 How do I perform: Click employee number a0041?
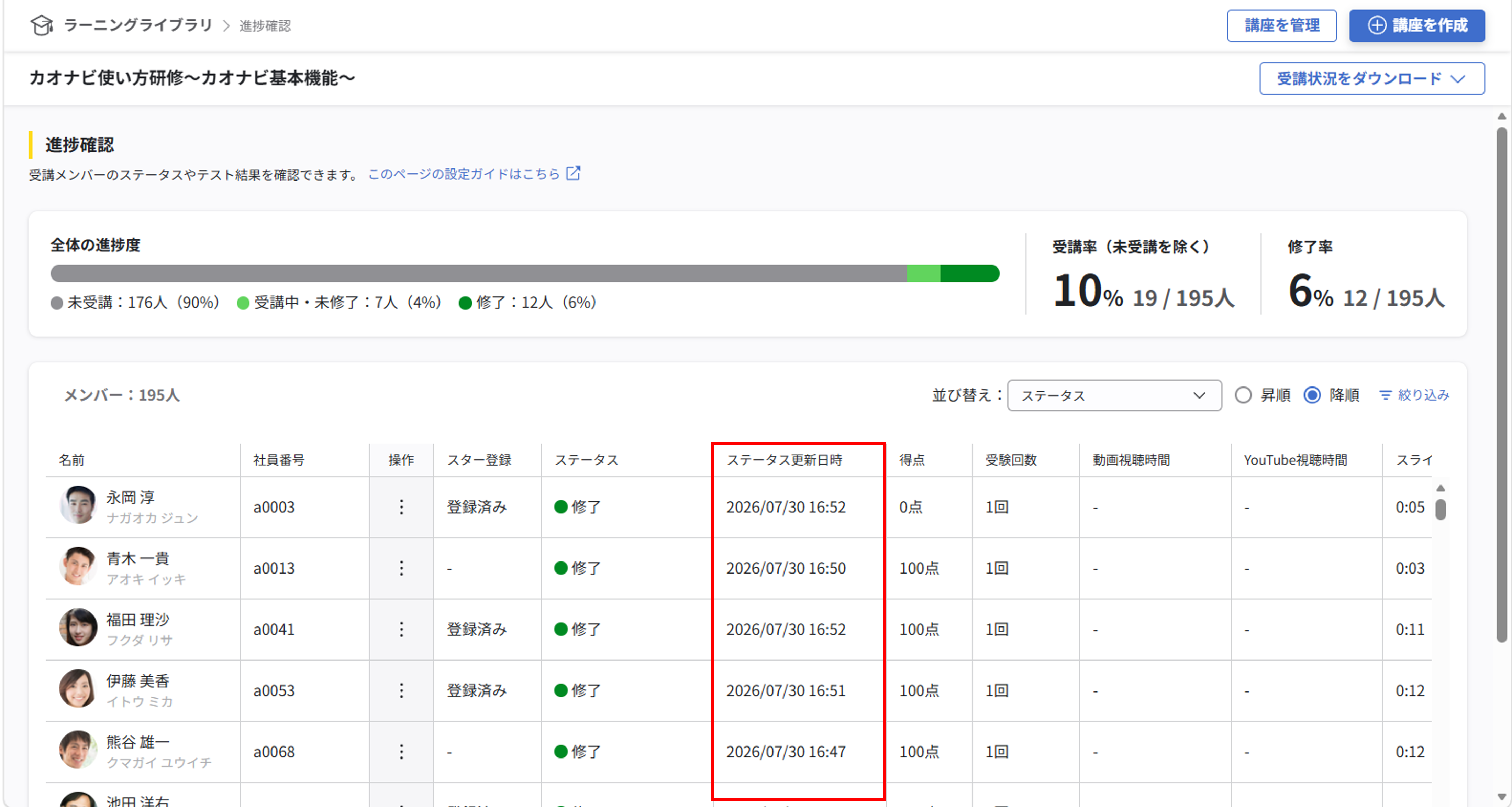click(274, 629)
